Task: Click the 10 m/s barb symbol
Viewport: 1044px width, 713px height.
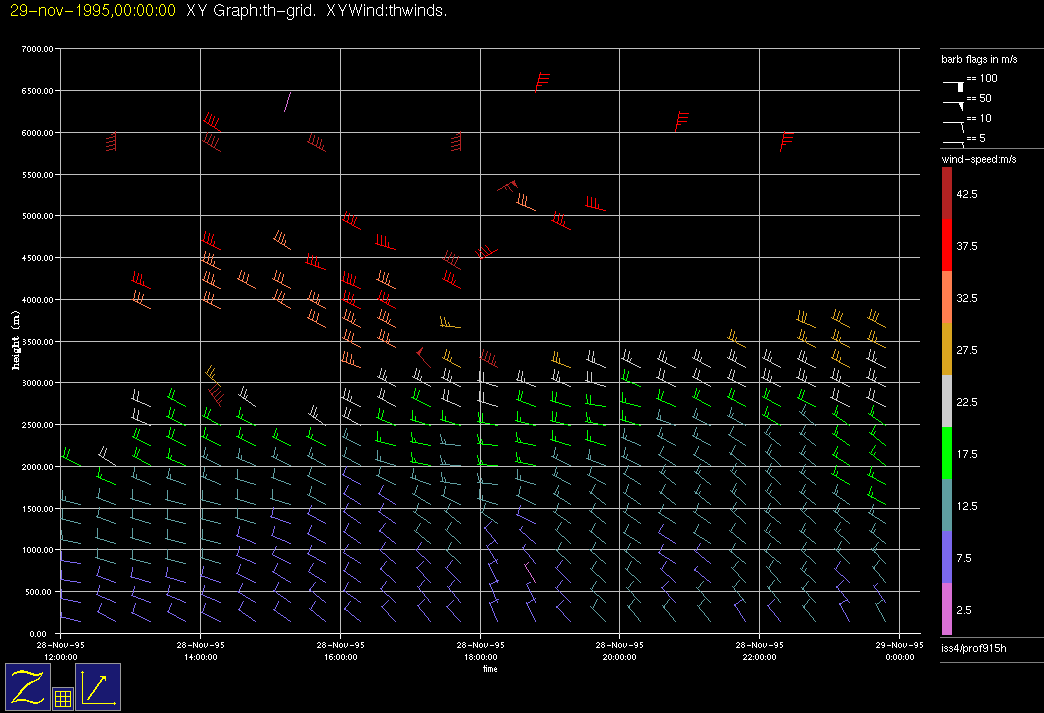Action: point(956,121)
